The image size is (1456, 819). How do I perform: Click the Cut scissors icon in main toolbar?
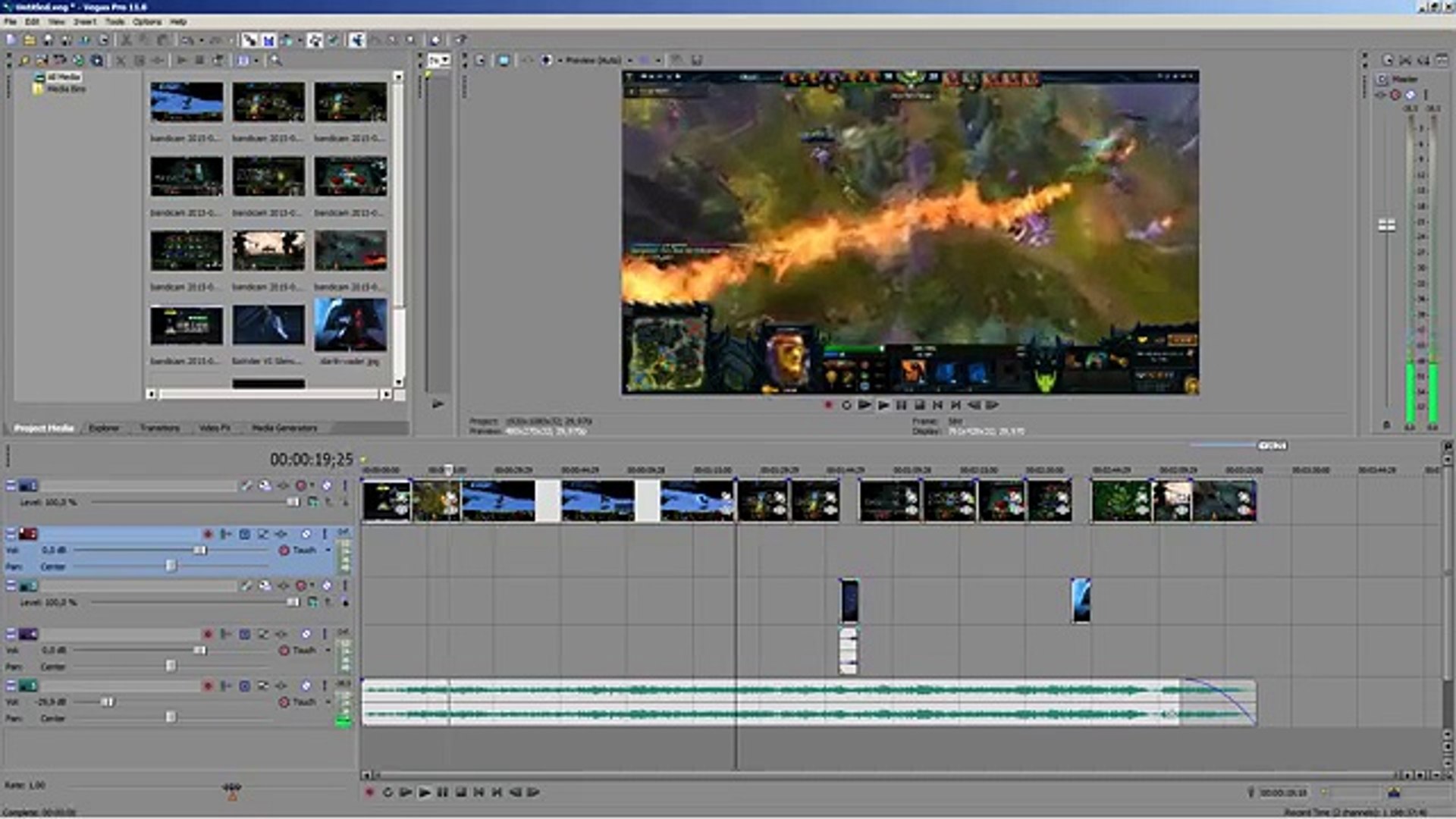tap(127, 40)
